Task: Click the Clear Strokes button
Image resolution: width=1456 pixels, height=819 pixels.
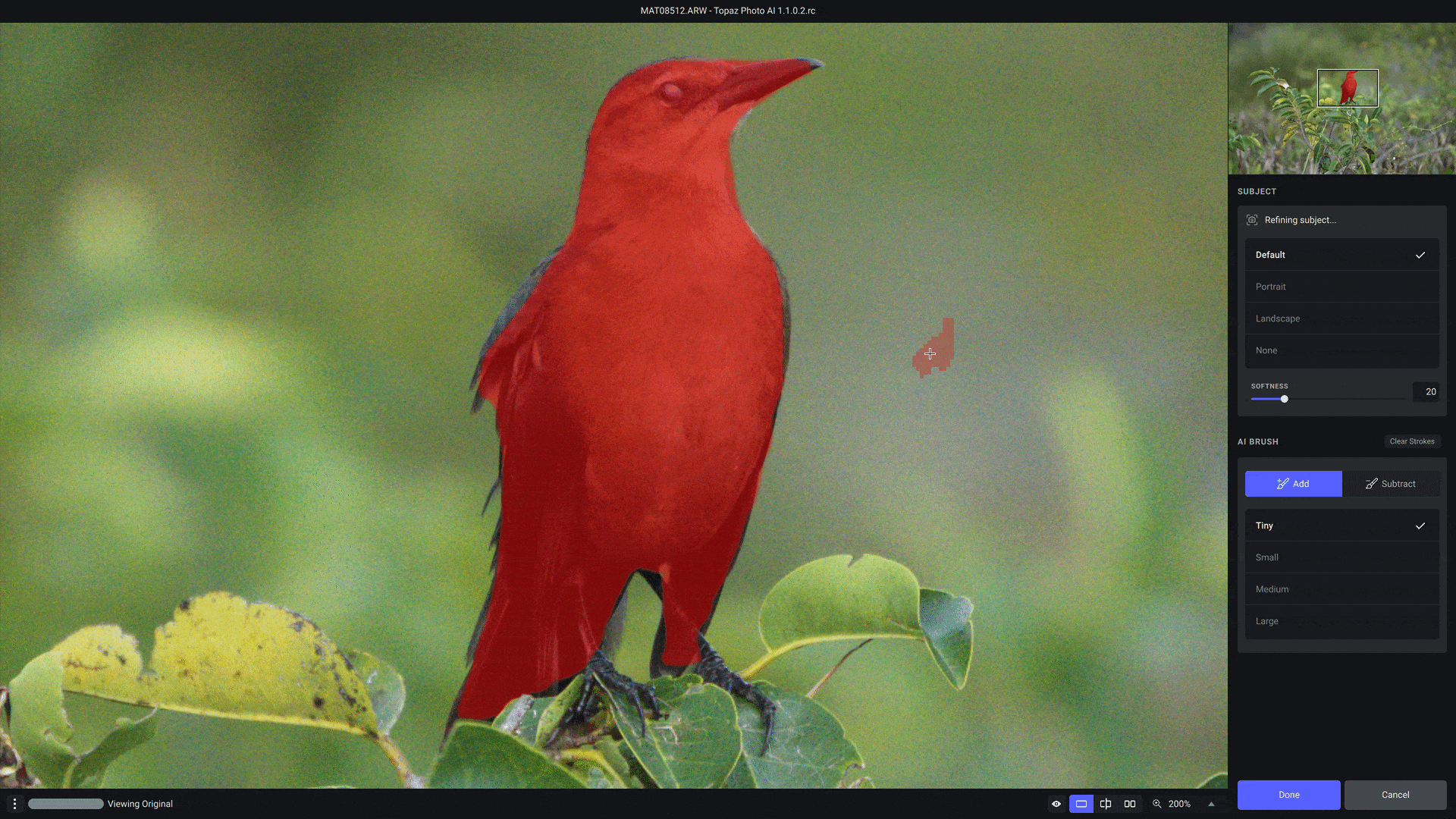Action: click(x=1411, y=441)
